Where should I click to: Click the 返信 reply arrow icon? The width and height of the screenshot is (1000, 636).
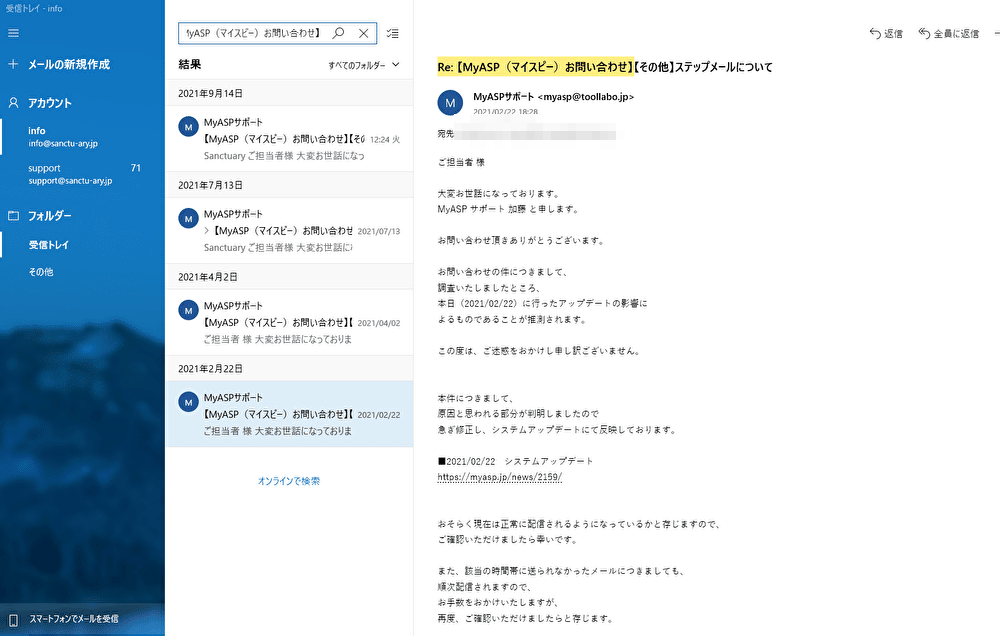pyautogui.click(x=876, y=33)
